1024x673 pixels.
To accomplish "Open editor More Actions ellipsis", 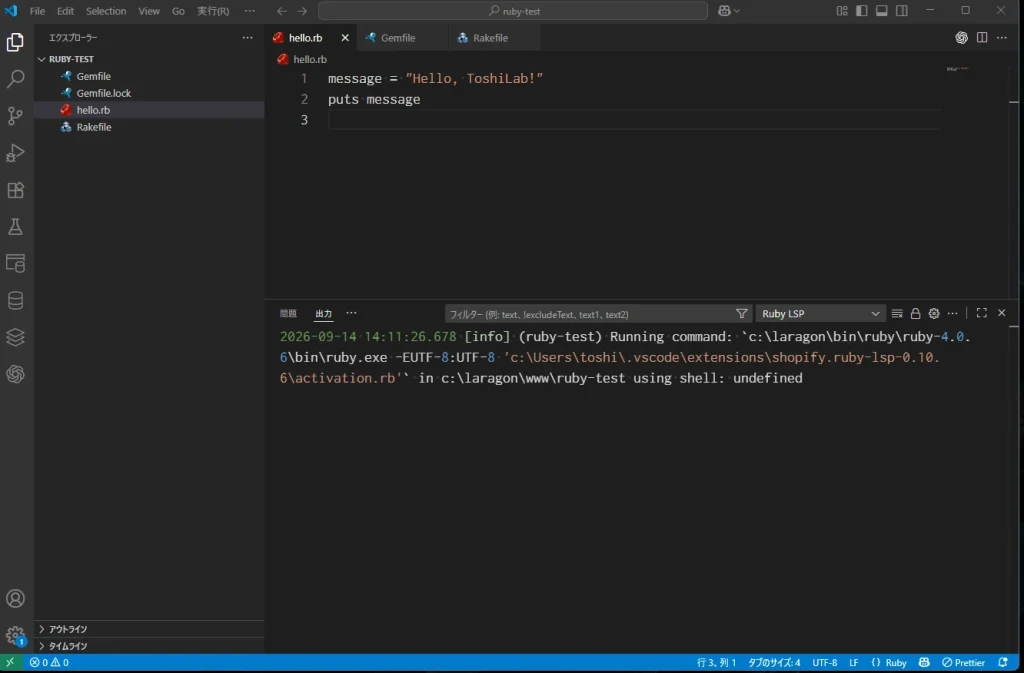I will point(1002,37).
